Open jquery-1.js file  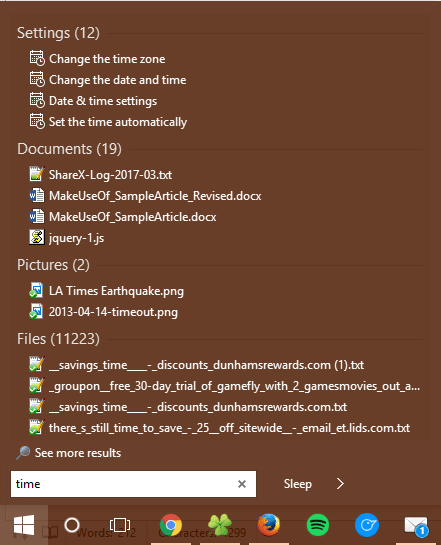coord(76,238)
